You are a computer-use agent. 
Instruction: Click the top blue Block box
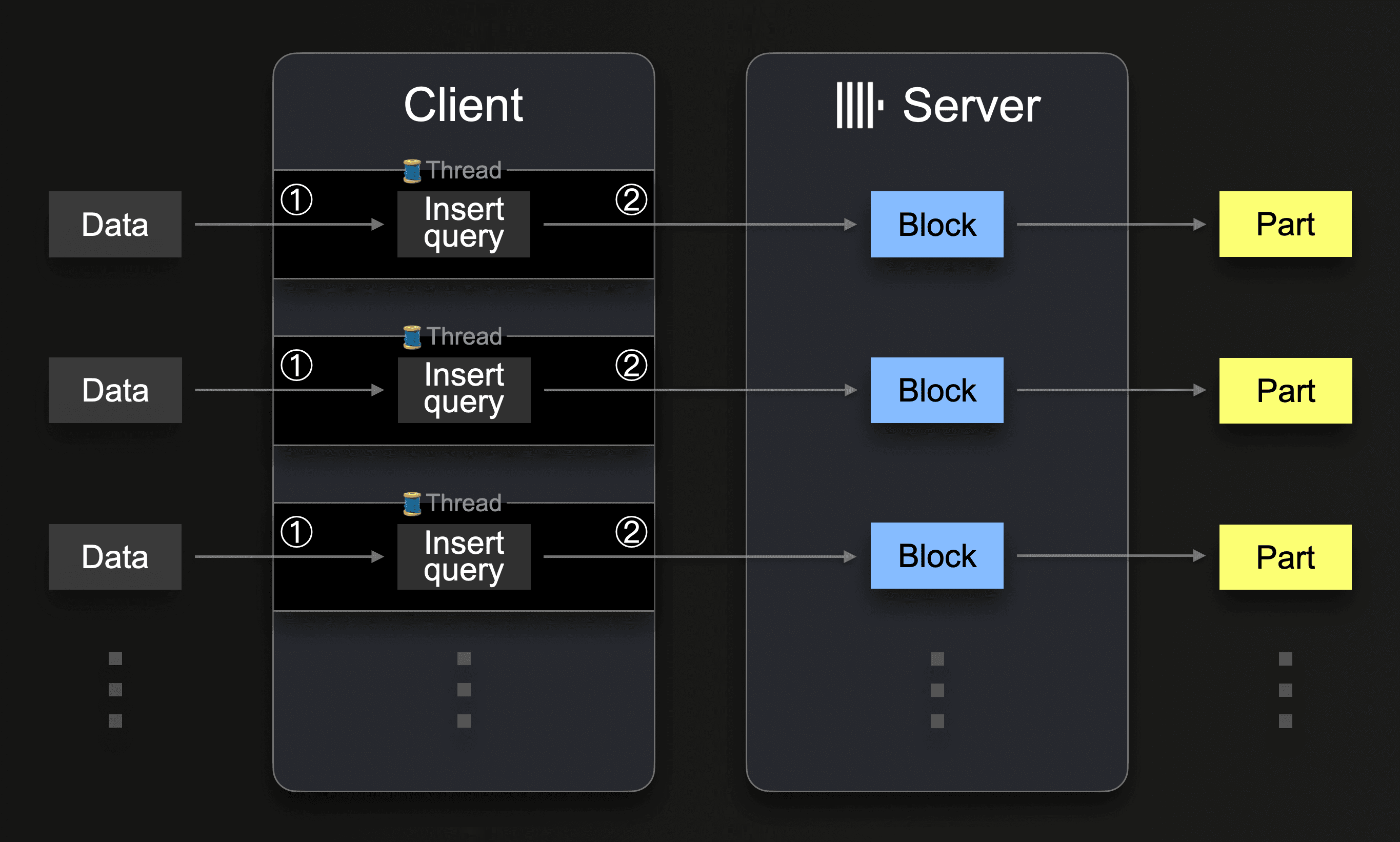pos(936,224)
